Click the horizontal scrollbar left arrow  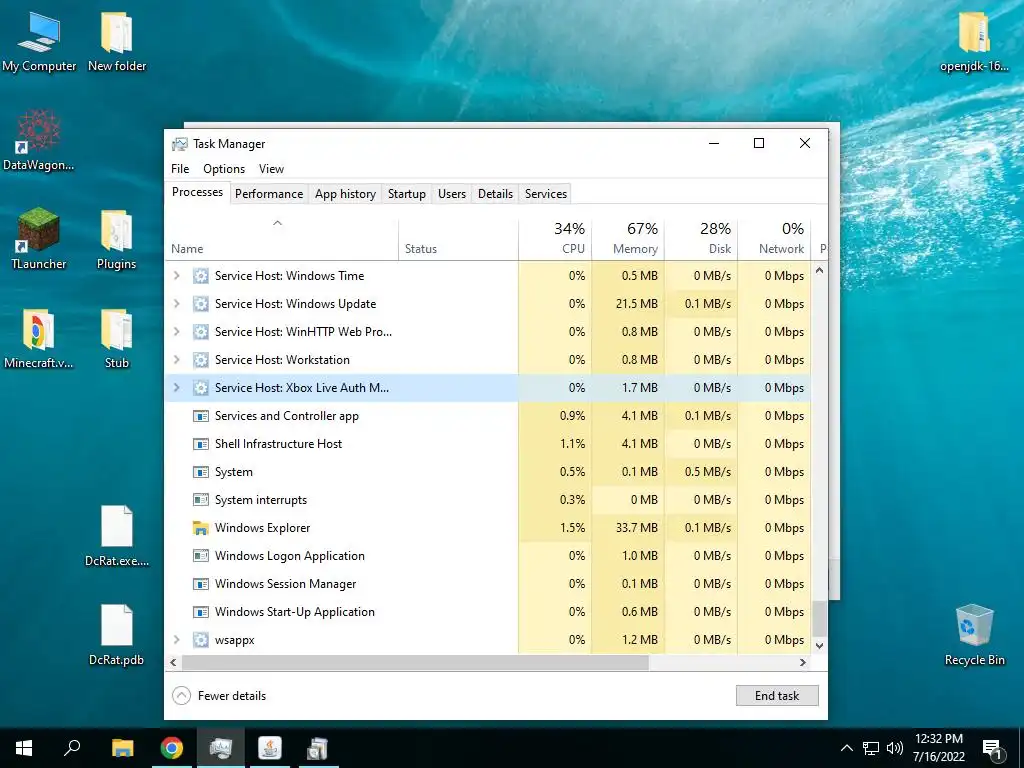point(173,662)
